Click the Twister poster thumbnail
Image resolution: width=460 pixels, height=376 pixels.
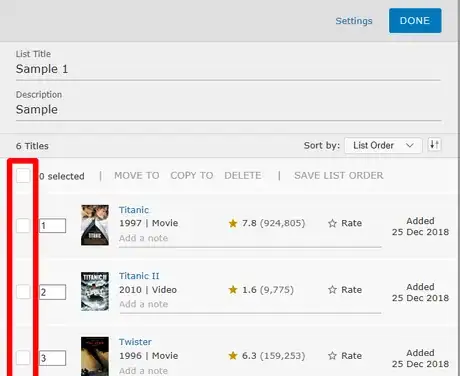(x=95, y=356)
